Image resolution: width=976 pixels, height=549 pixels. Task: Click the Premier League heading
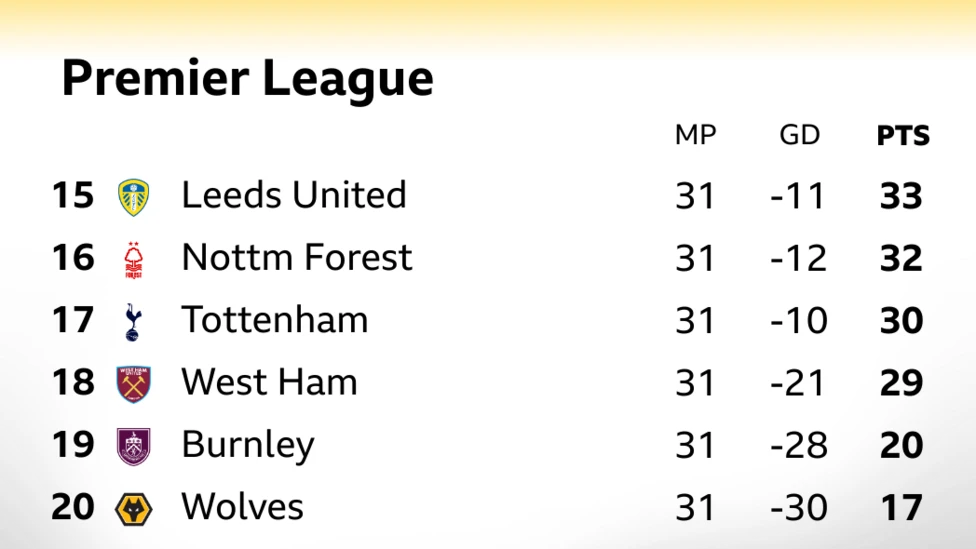[x=248, y=79]
